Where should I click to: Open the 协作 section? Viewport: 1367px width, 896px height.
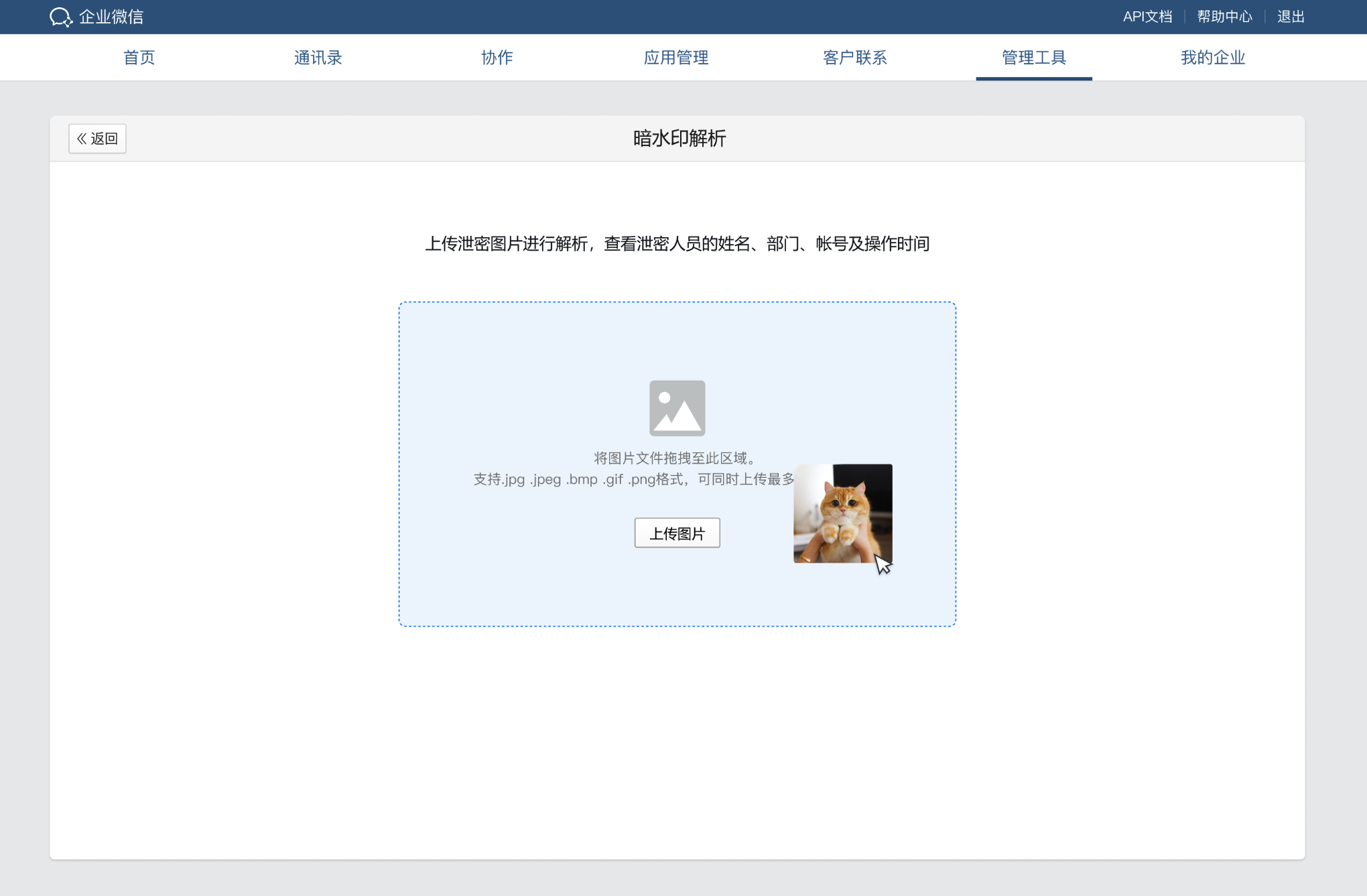pyautogui.click(x=497, y=58)
